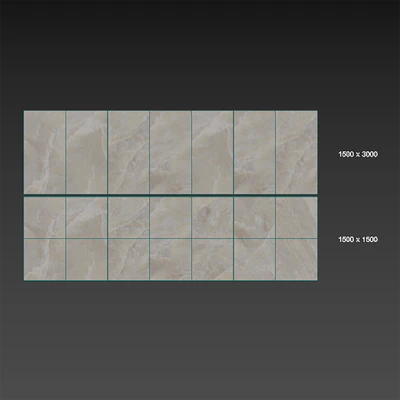The height and width of the screenshot is (400, 400).
Task: Select the middle tall slab of the 1500x3000 row
Action: (170, 152)
